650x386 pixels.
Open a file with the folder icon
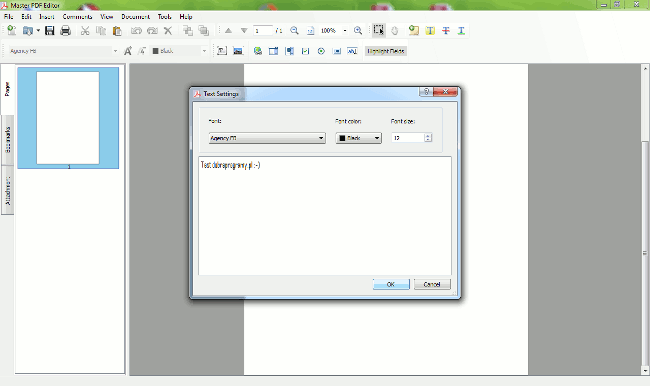pyautogui.click(x=28, y=30)
